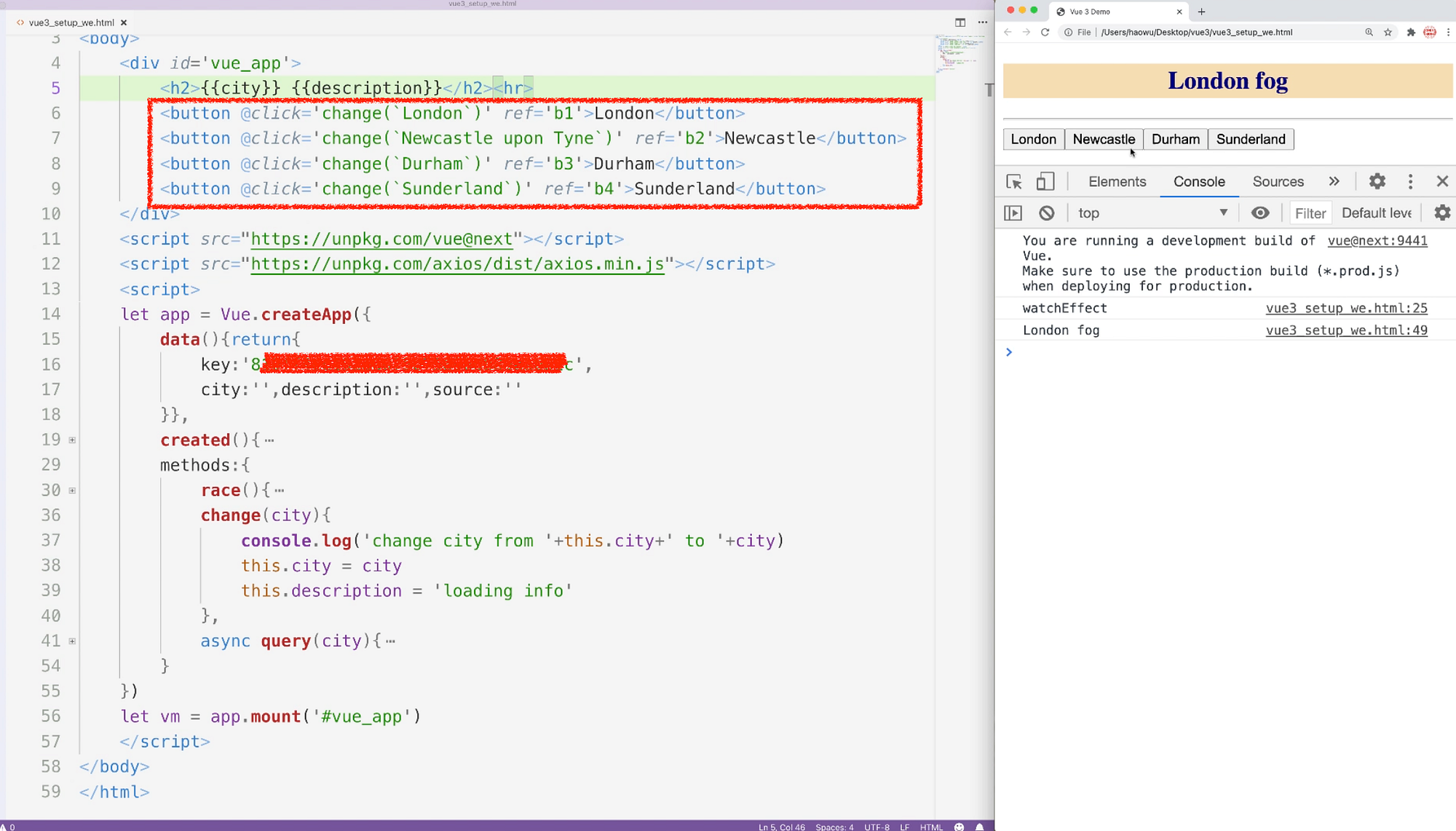Open the vue3_setup_we.html:49 source link

(1346, 330)
